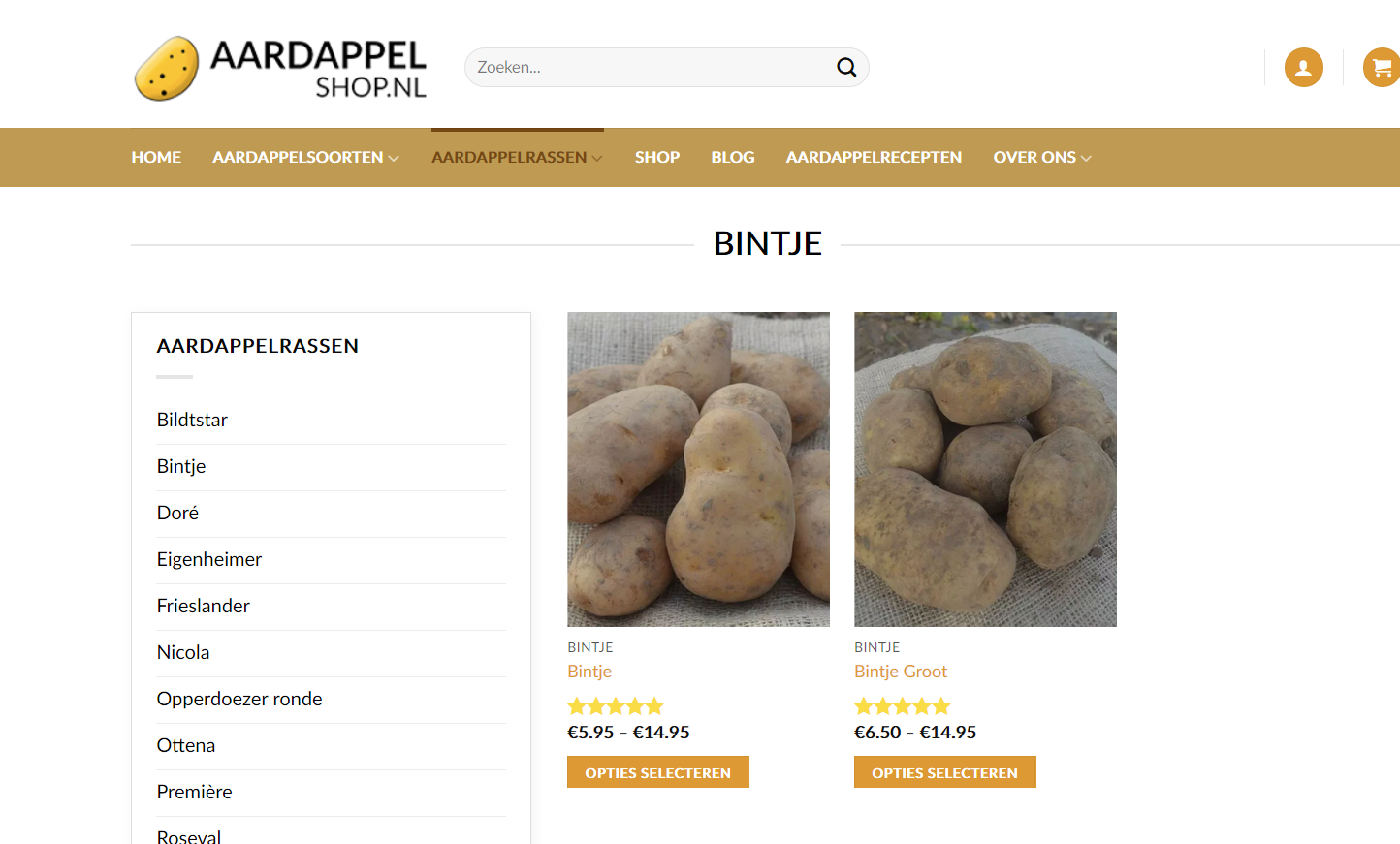Choose Eigenheimer in the sidebar list
Image resolution: width=1400 pixels, height=844 pixels.
(209, 559)
